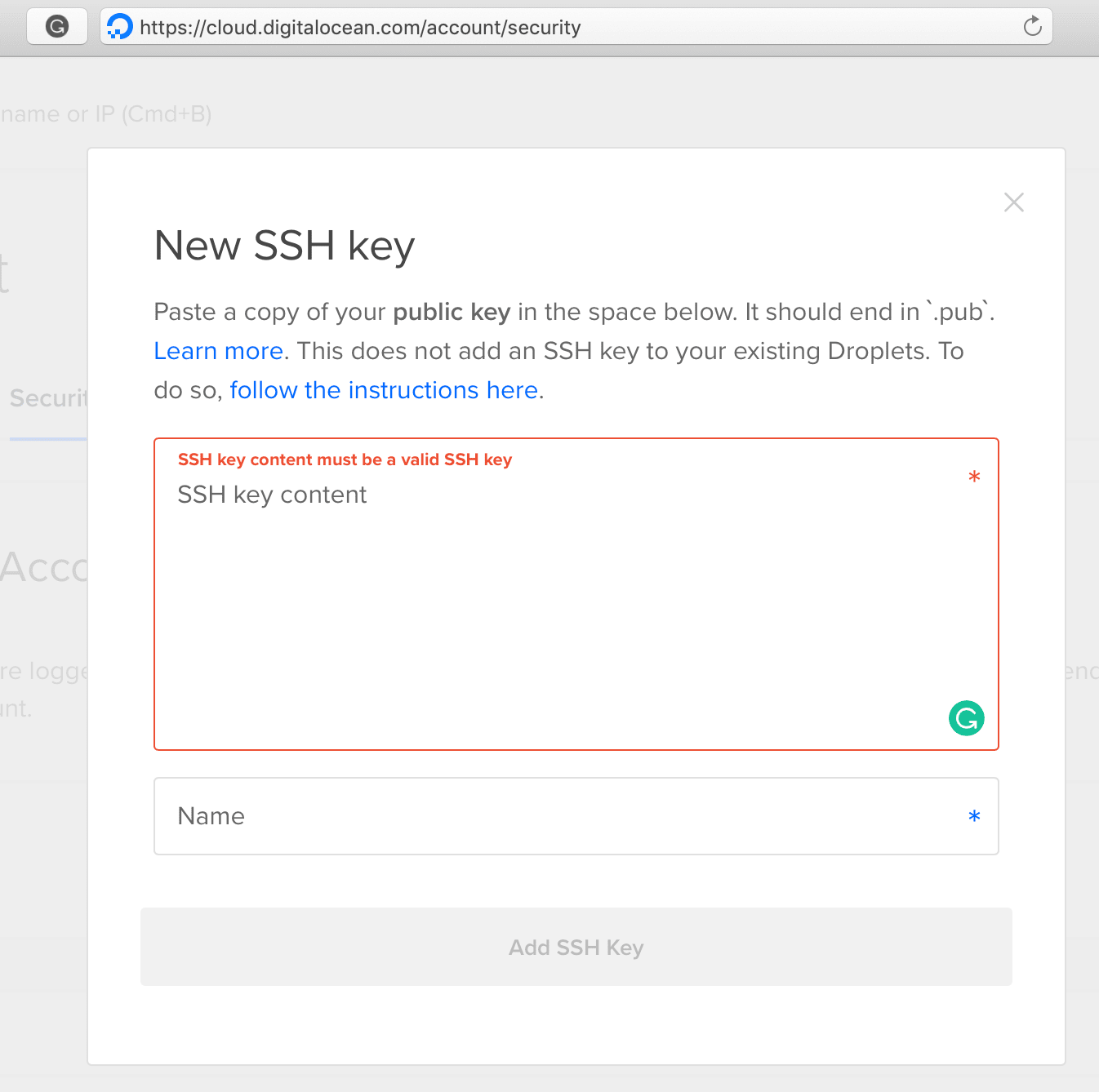Viewport: 1099px width, 1092px height.
Task: Click the SSH key validation error message
Action: 345,459
